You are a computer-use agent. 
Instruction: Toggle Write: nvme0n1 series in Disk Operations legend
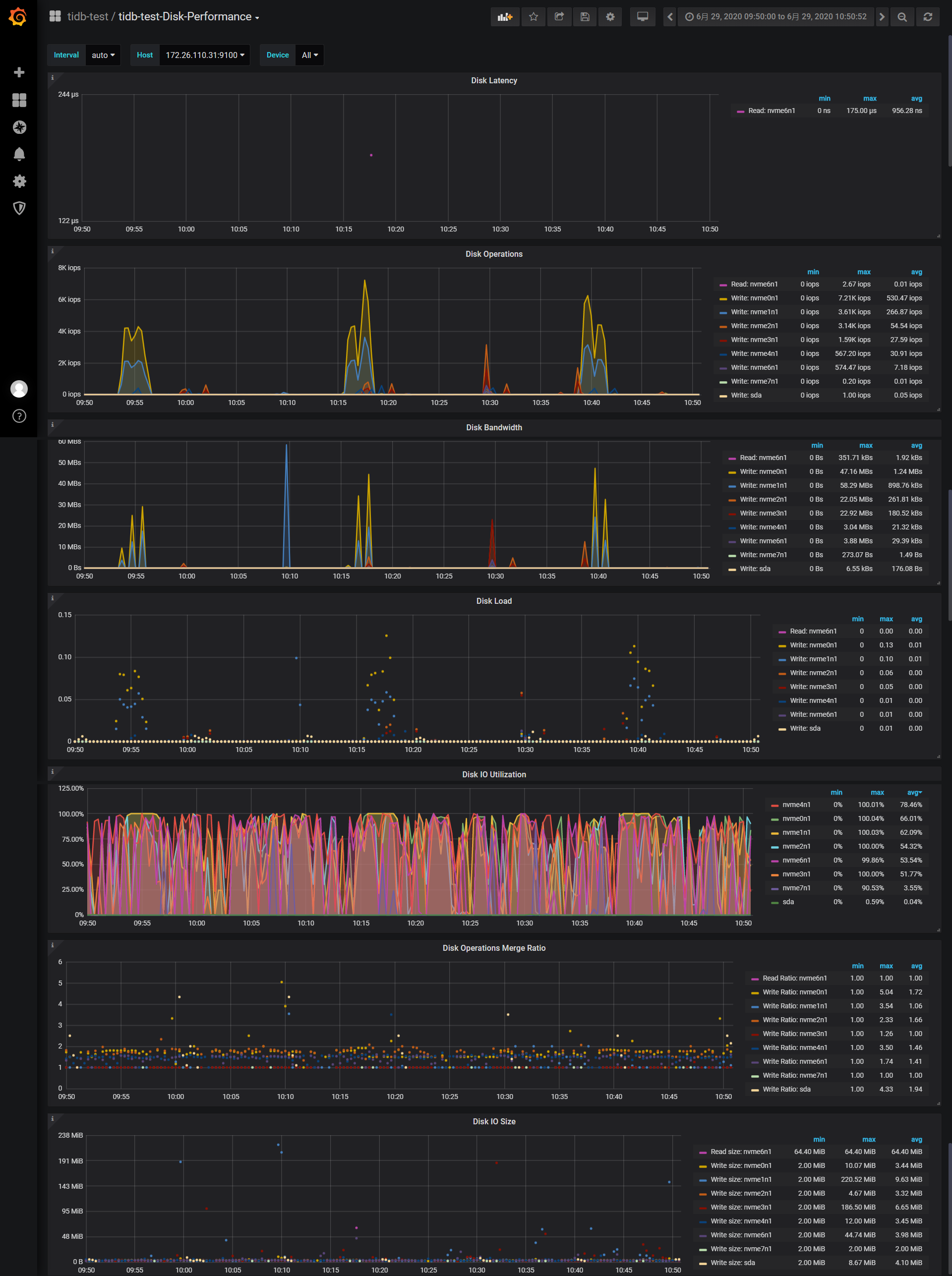pos(754,298)
